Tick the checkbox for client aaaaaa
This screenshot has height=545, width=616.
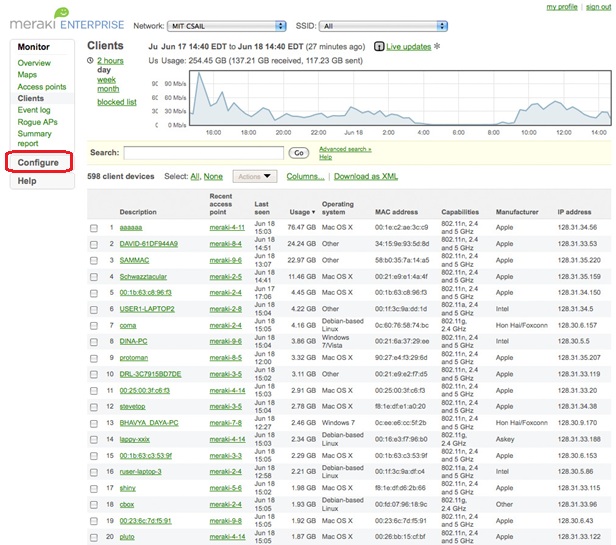coord(94,228)
